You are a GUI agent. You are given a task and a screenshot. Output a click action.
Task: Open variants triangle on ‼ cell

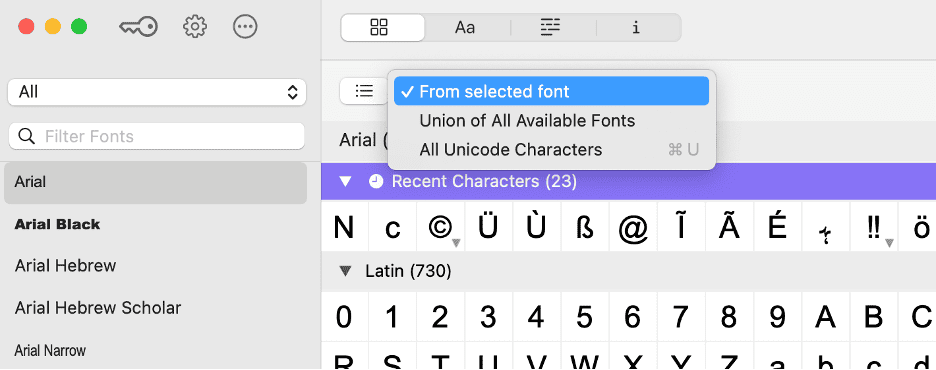coord(889,243)
